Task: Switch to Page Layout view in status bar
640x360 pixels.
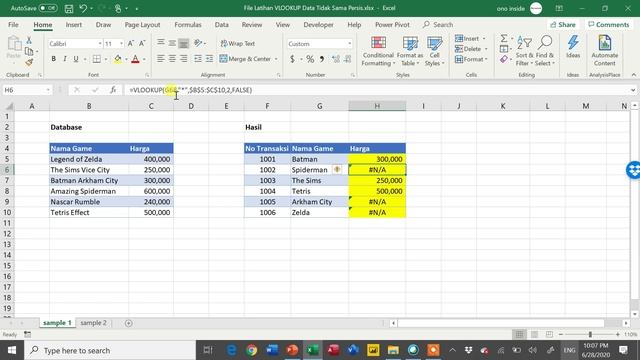Action: [x=534, y=334]
